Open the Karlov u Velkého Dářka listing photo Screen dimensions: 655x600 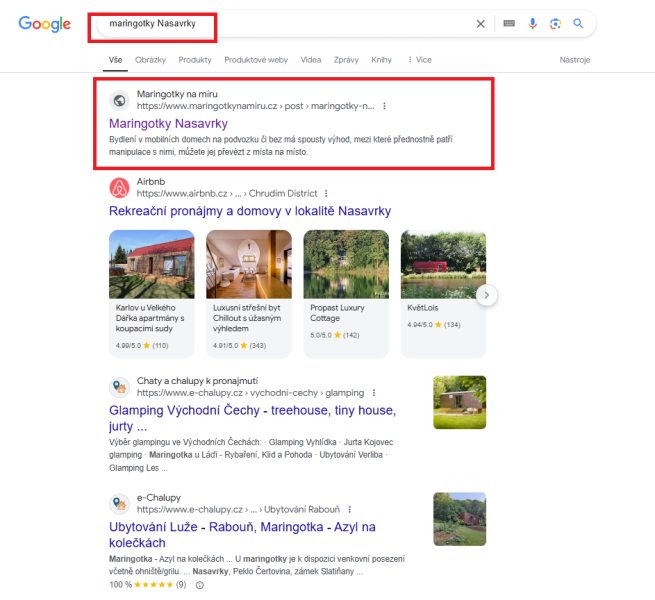[x=152, y=264]
